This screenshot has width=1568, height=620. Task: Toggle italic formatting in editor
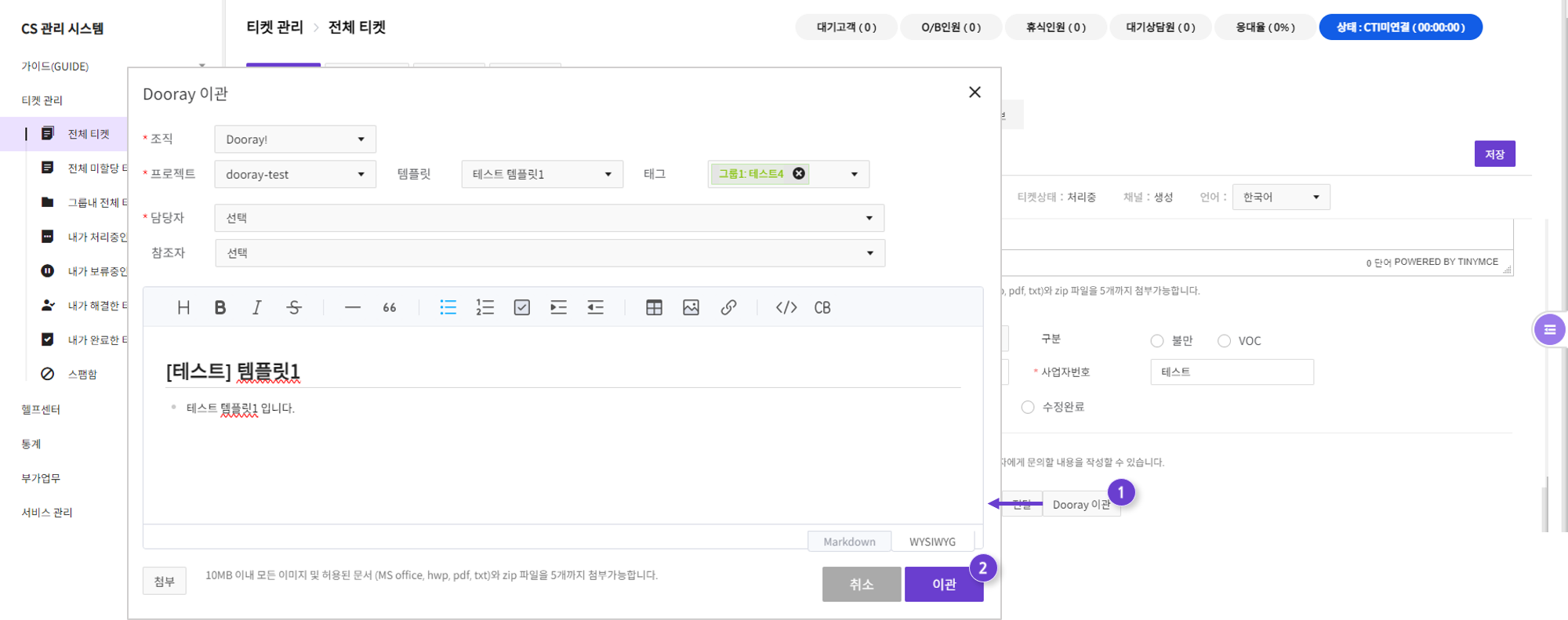click(256, 307)
